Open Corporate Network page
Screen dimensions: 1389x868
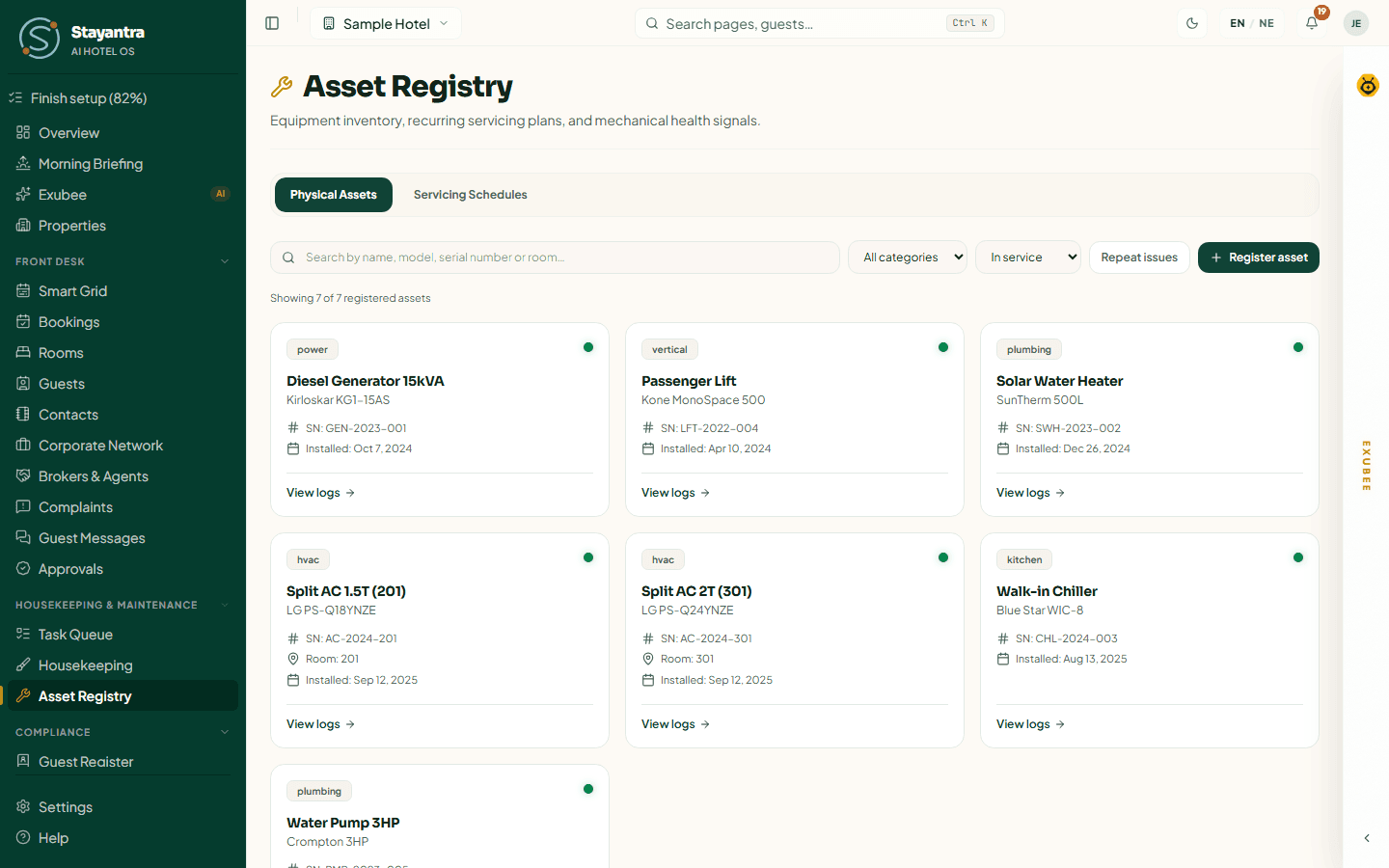pos(123,446)
